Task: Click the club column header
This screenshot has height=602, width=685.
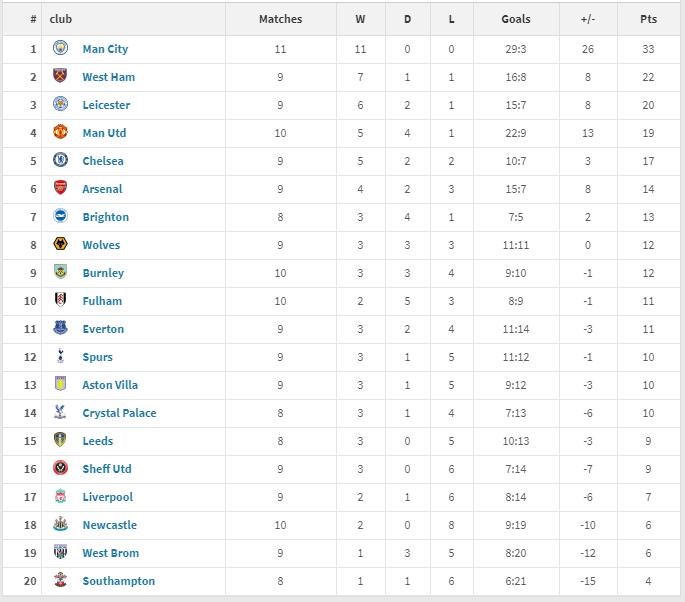Action: (x=61, y=19)
